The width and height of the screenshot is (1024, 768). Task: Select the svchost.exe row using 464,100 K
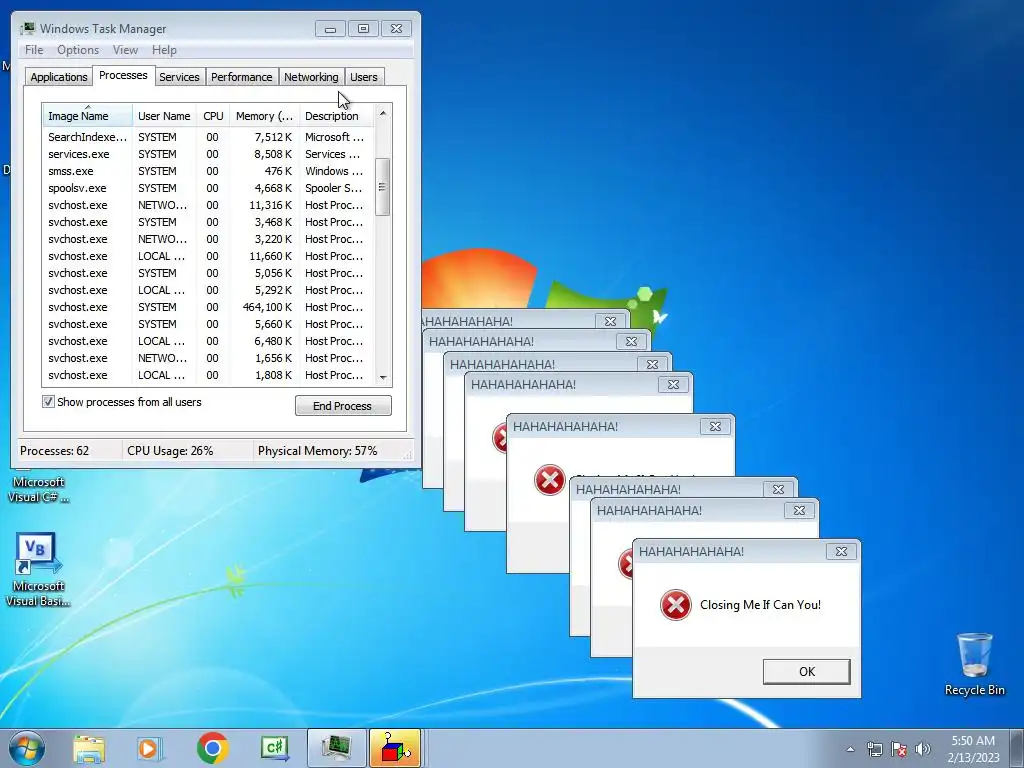208,307
